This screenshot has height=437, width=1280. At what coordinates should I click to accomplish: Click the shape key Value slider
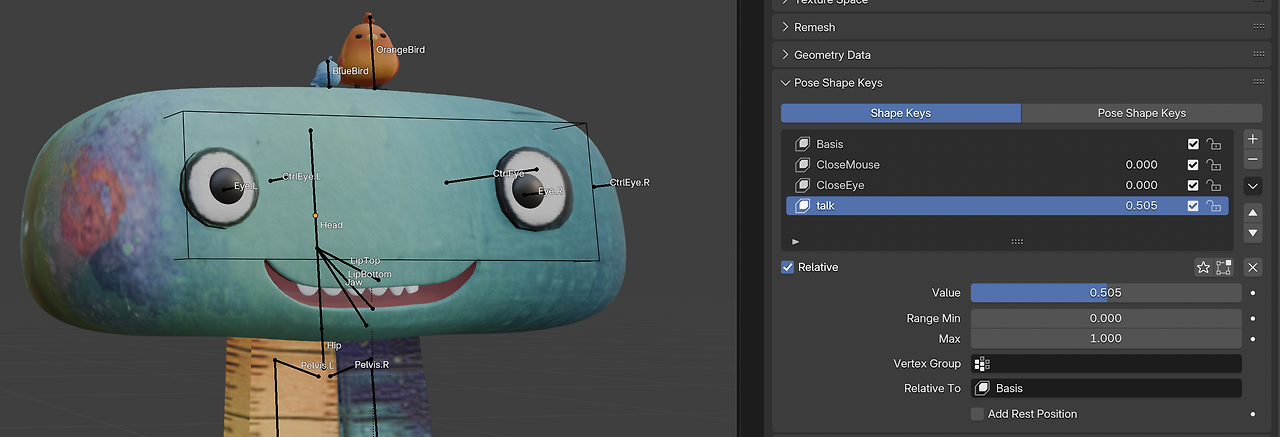pyautogui.click(x=1105, y=293)
